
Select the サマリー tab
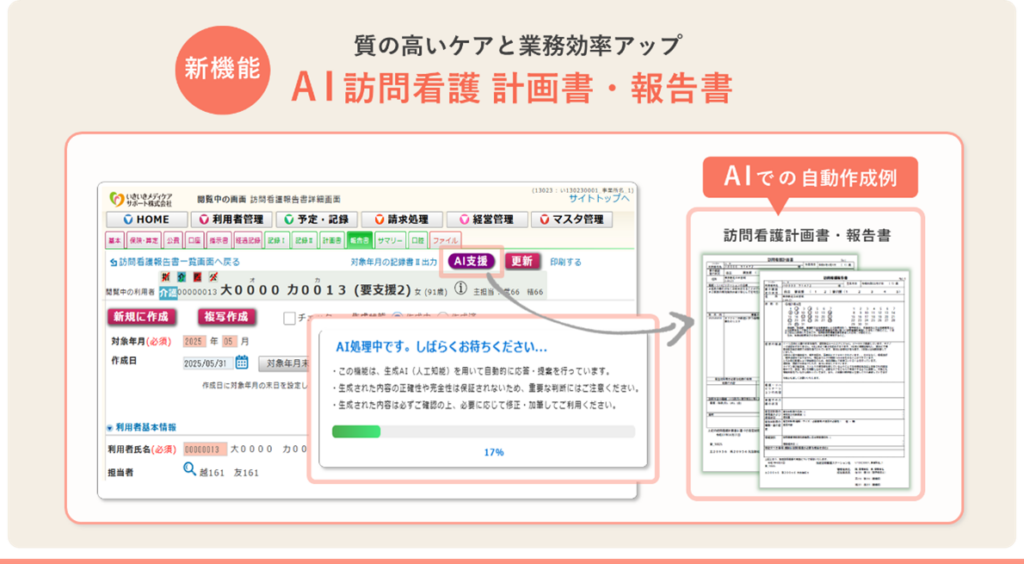point(390,240)
